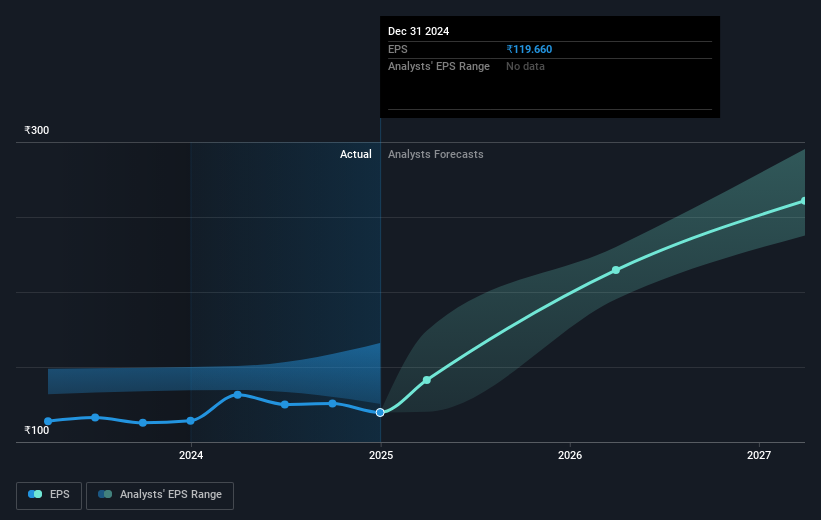The width and height of the screenshot is (821, 520).
Task: Select the last forecast point near 2027
Action: (x=804, y=201)
